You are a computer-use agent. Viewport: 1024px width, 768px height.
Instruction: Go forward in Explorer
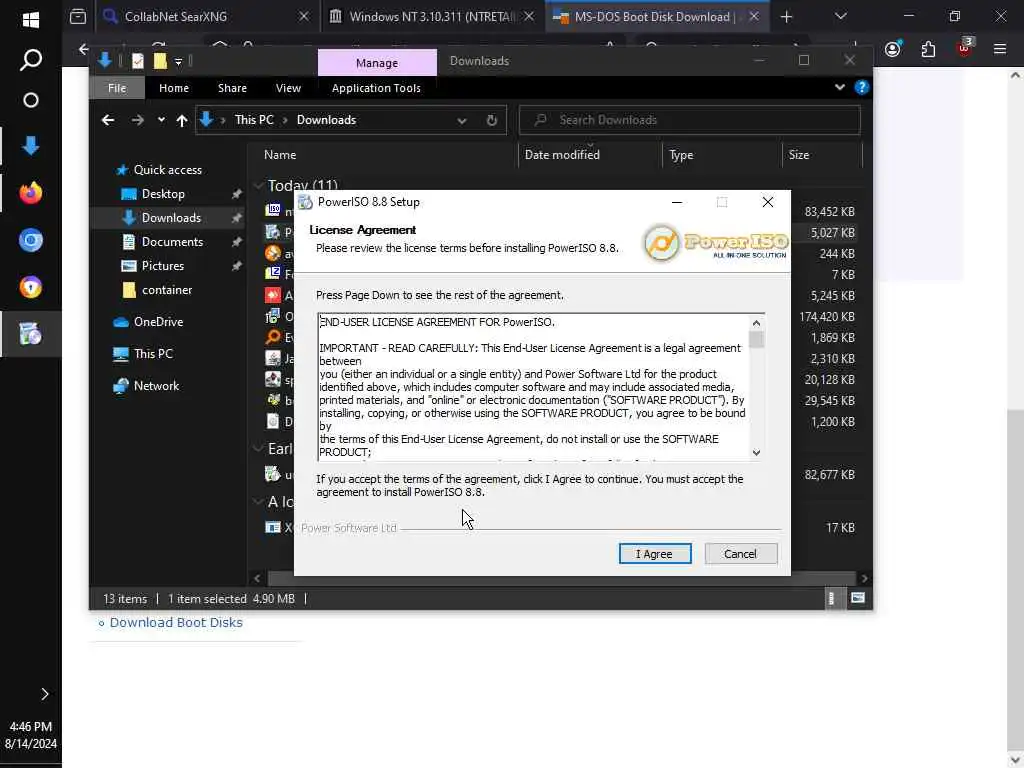click(137, 120)
